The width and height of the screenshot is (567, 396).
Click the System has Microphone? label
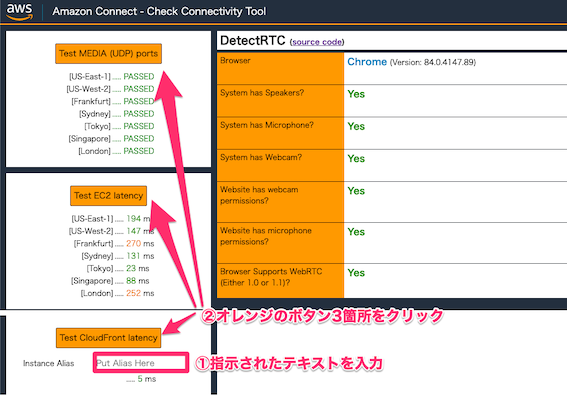[267, 125]
